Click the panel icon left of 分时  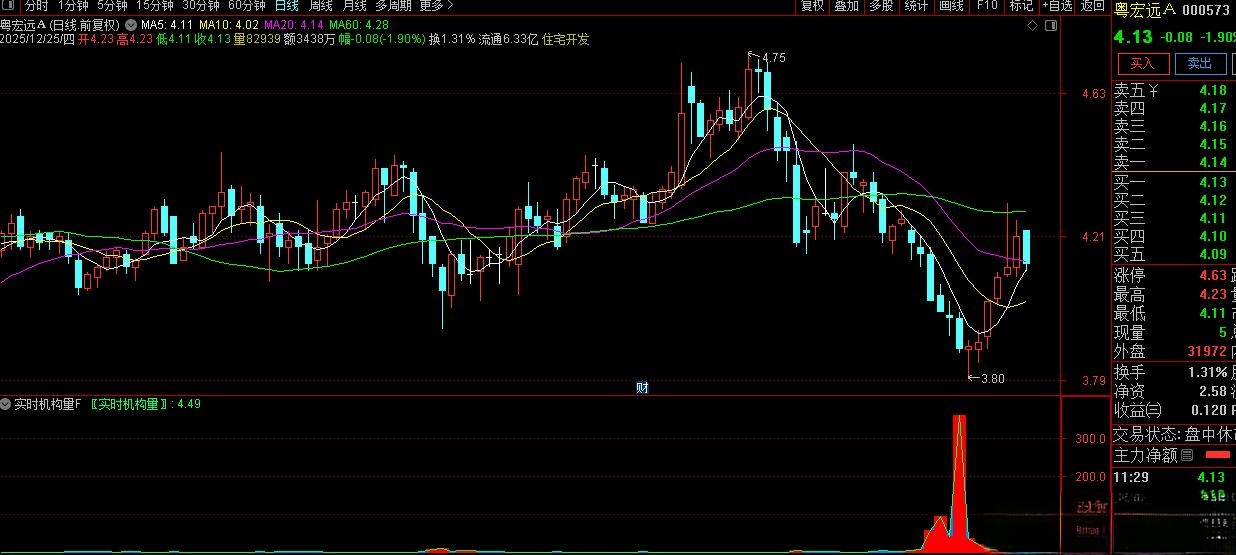pos(11,6)
